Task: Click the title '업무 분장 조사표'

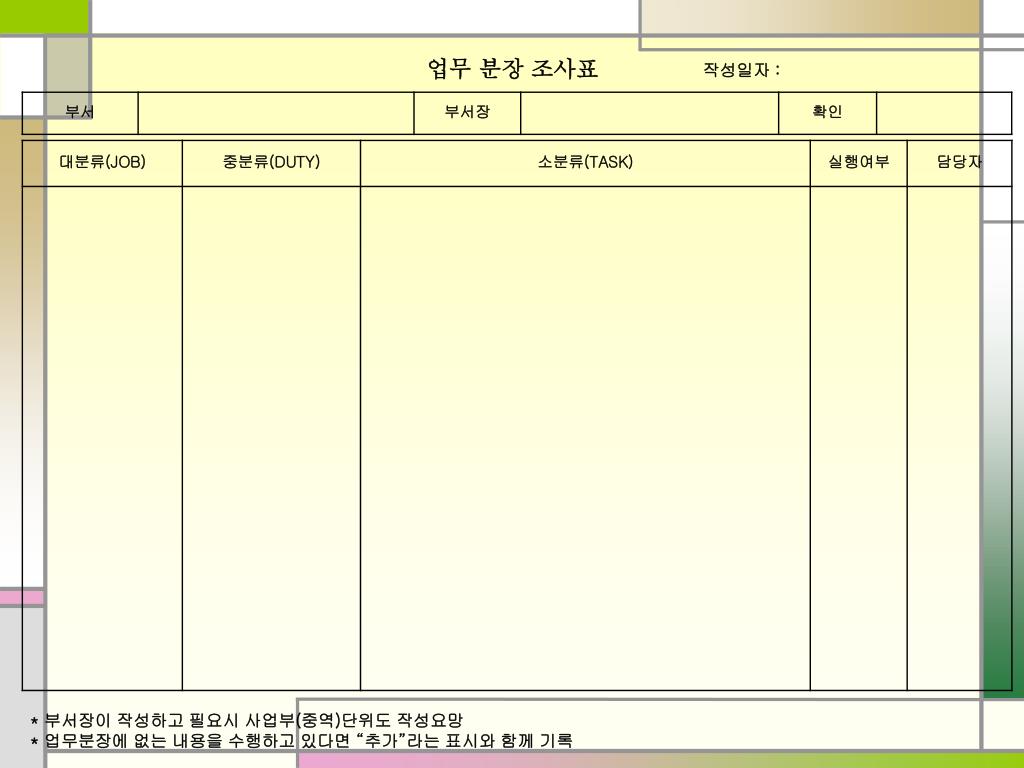Action: 513,69
